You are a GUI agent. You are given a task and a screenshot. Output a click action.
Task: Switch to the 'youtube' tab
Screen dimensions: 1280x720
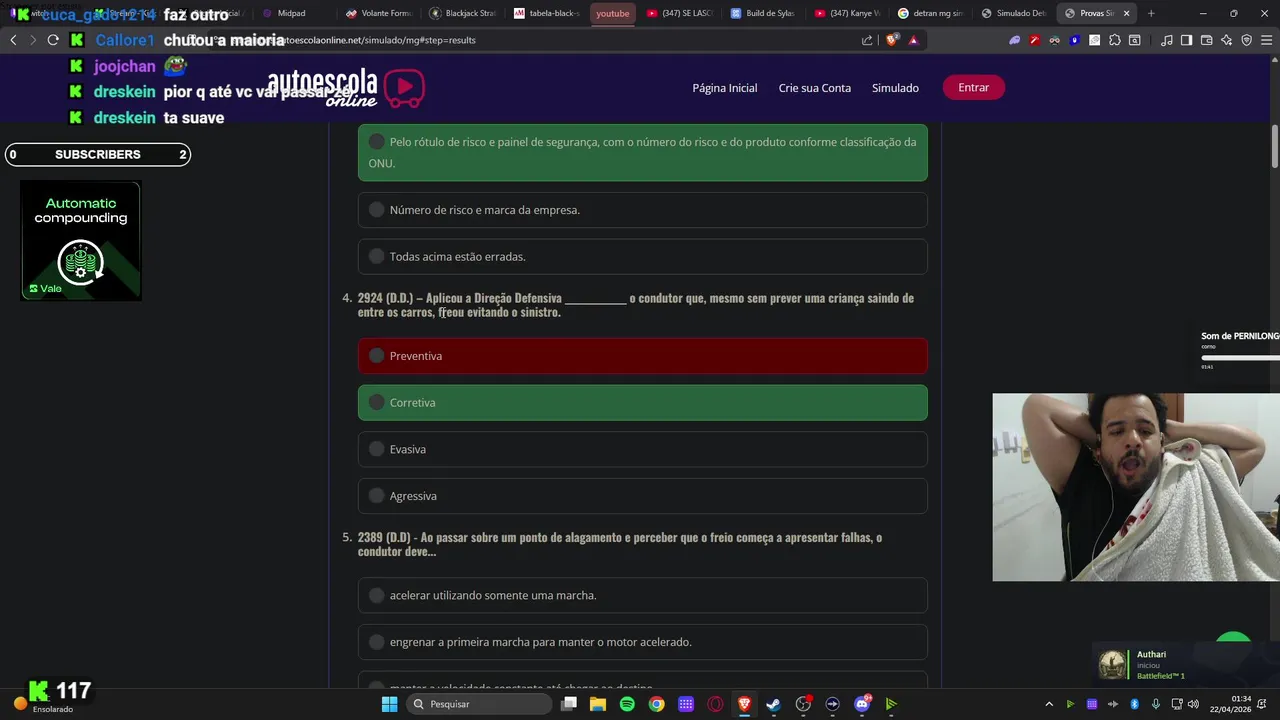(x=612, y=13)
